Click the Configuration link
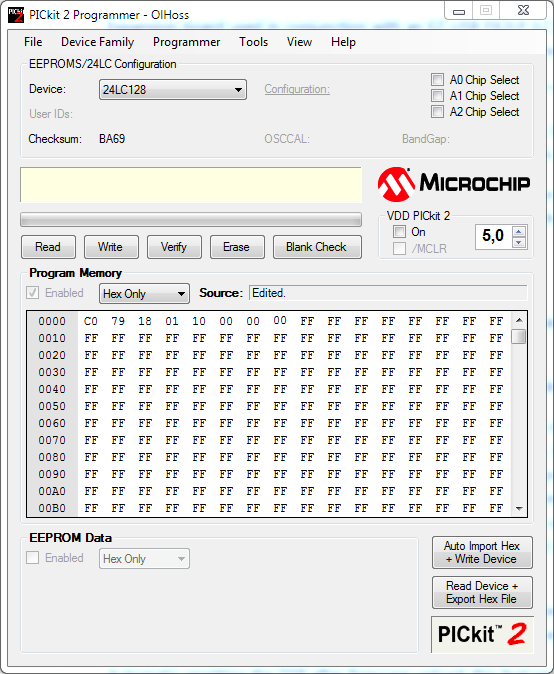The image size is (554, 674). click(297, 89)
